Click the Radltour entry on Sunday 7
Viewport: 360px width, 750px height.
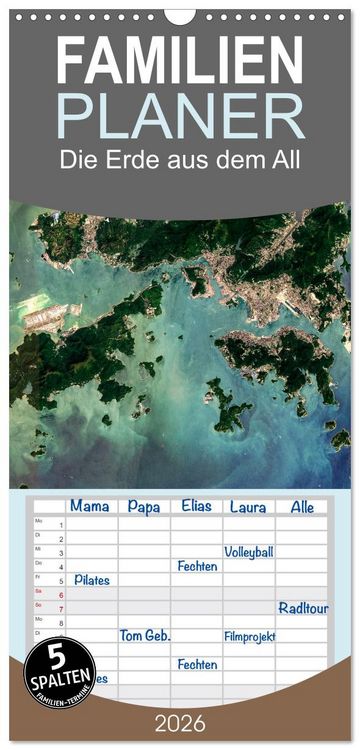coord(303,608)
